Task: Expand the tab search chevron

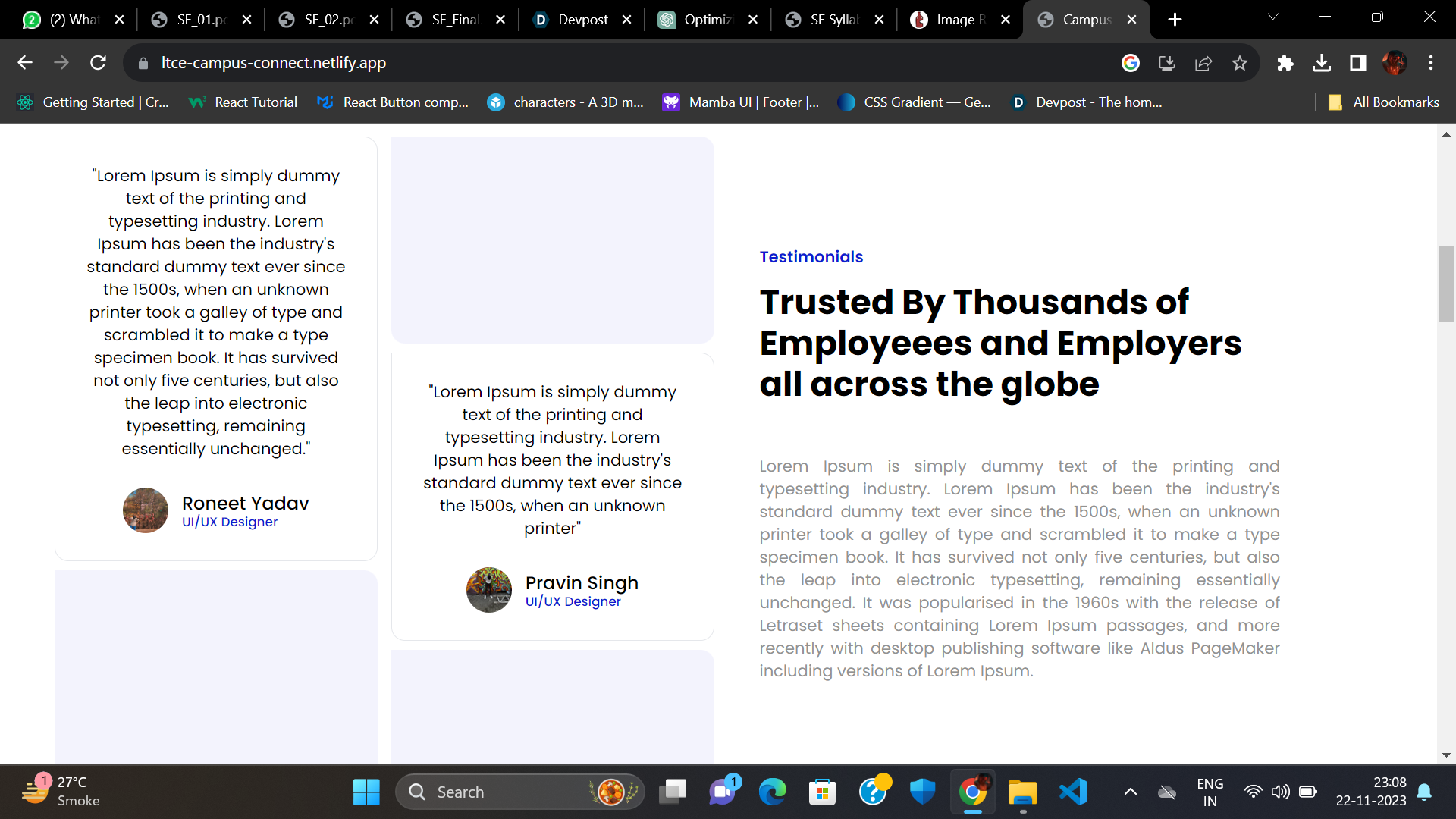Action: point(1273,17)
